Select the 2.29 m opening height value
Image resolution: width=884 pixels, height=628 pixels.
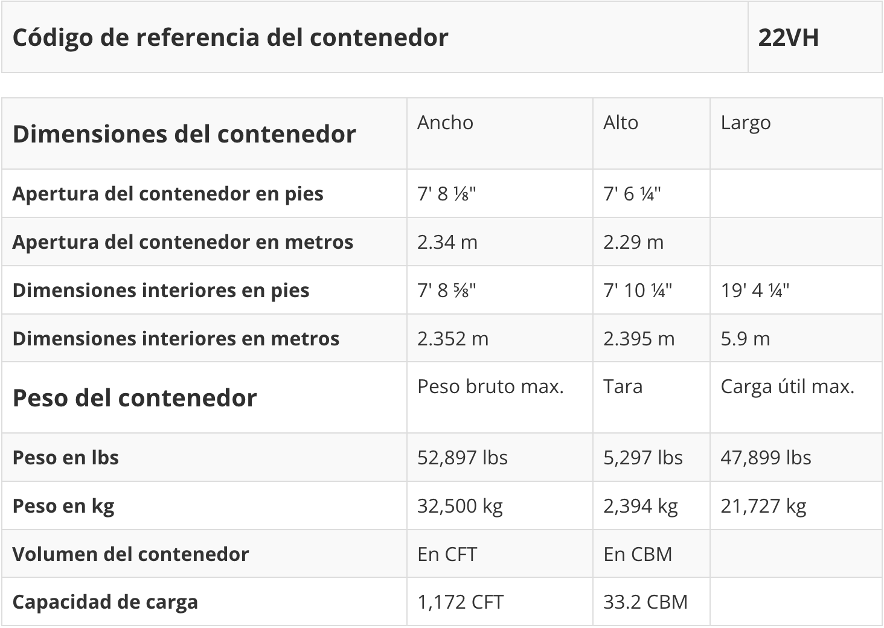[x=633, y=242]
